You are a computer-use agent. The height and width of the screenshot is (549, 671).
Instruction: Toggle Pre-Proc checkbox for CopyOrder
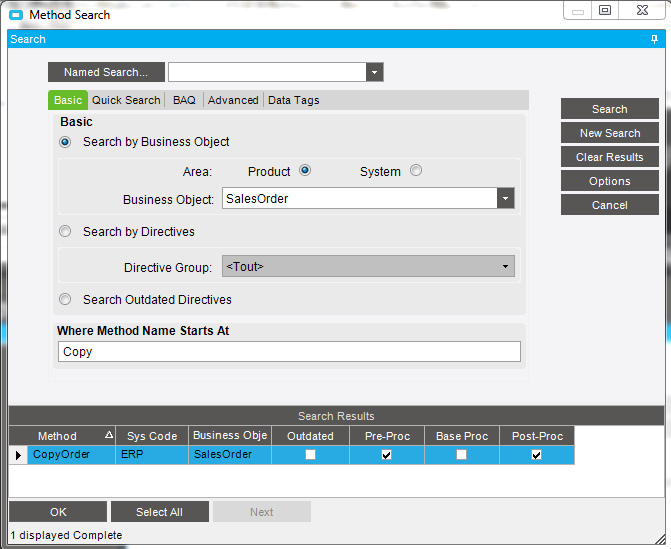tap(386, 454)
